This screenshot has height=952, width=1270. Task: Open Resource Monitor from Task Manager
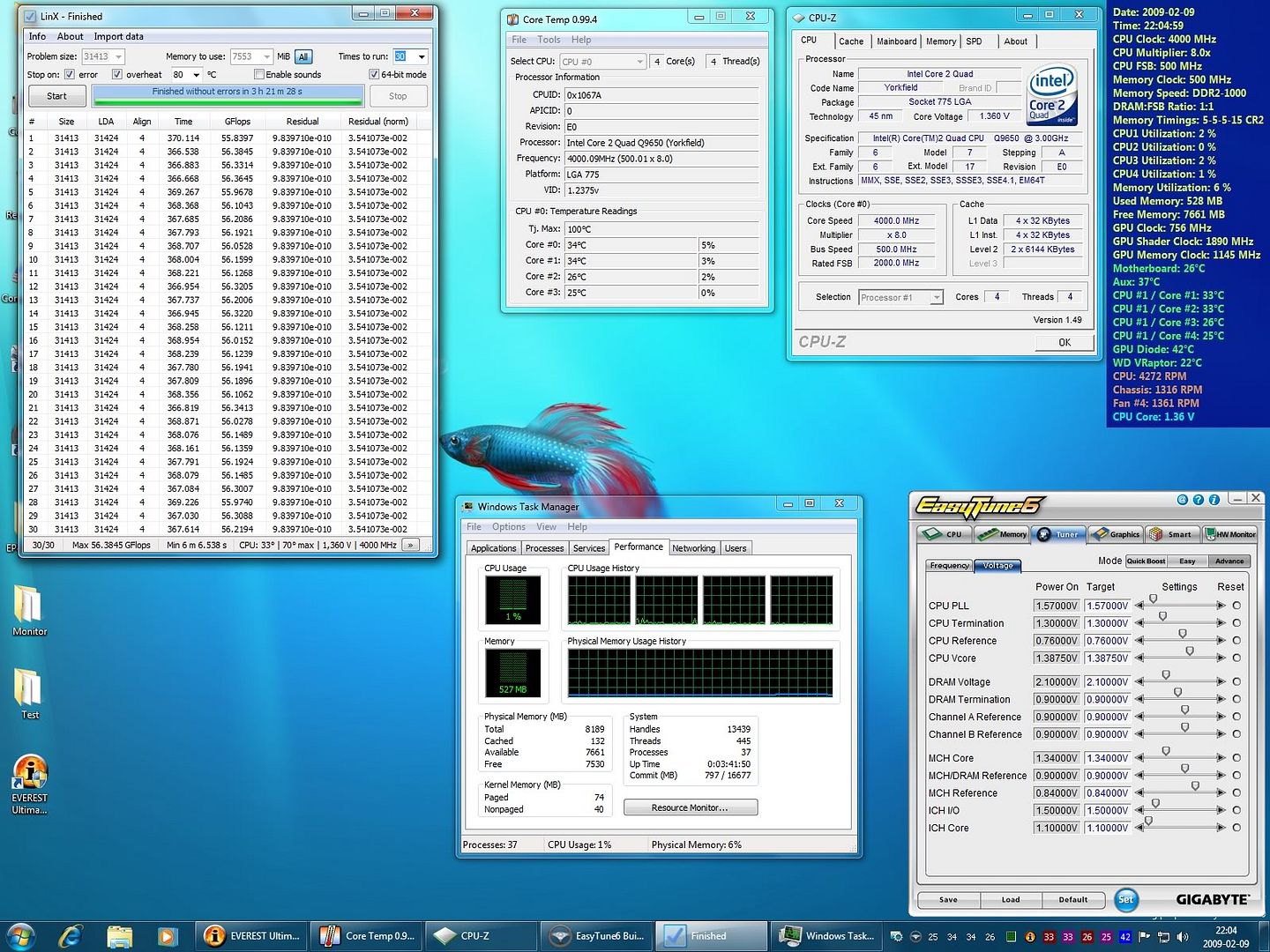click(x=690, y=807)
